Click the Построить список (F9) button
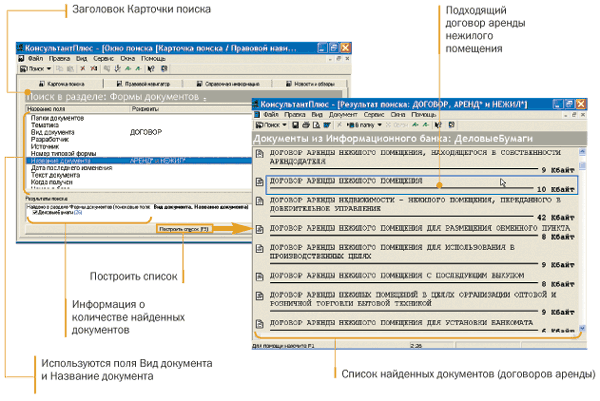 [x=184, y=229]
